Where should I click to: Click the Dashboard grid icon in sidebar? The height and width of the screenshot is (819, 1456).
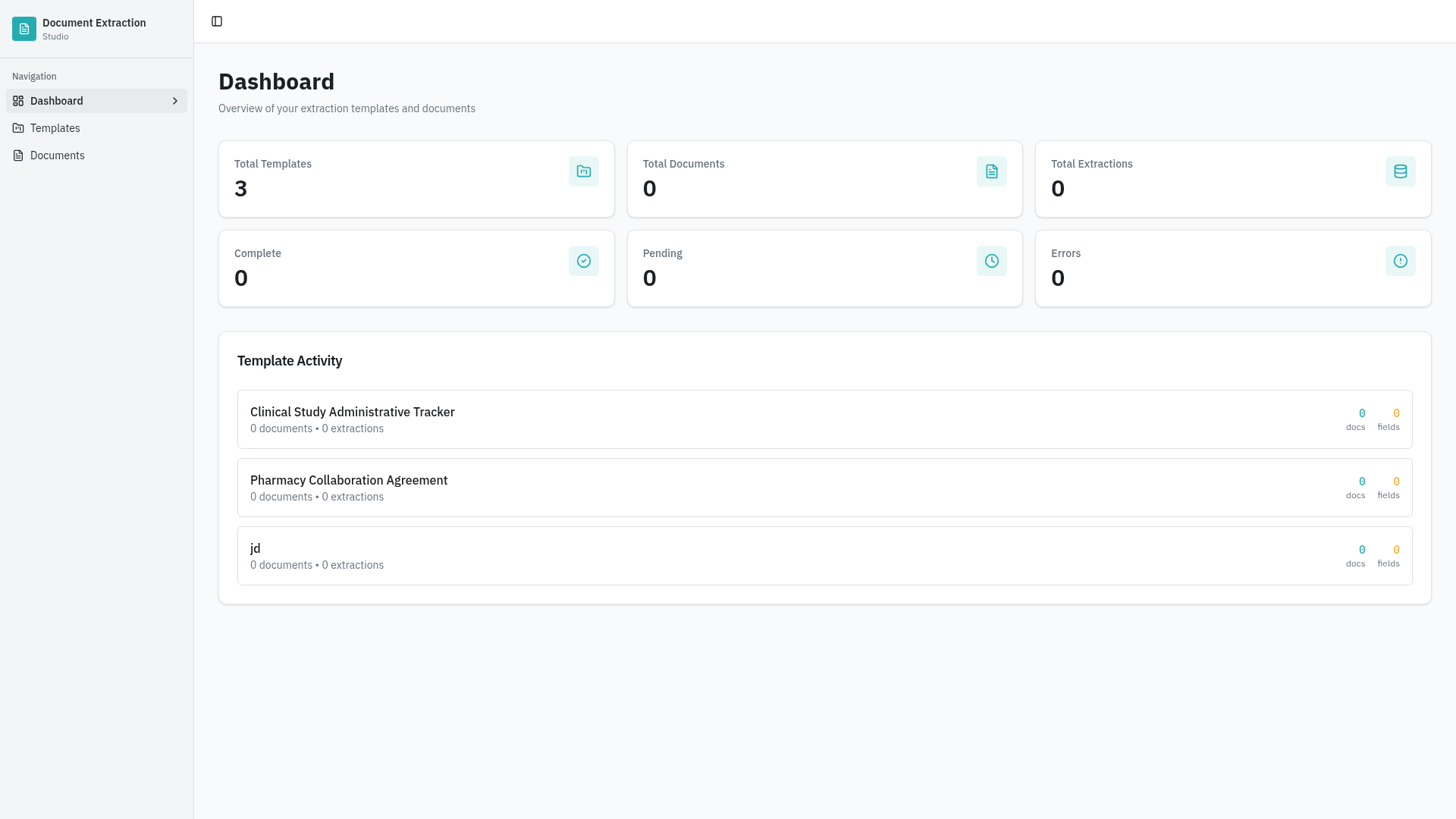18,101
